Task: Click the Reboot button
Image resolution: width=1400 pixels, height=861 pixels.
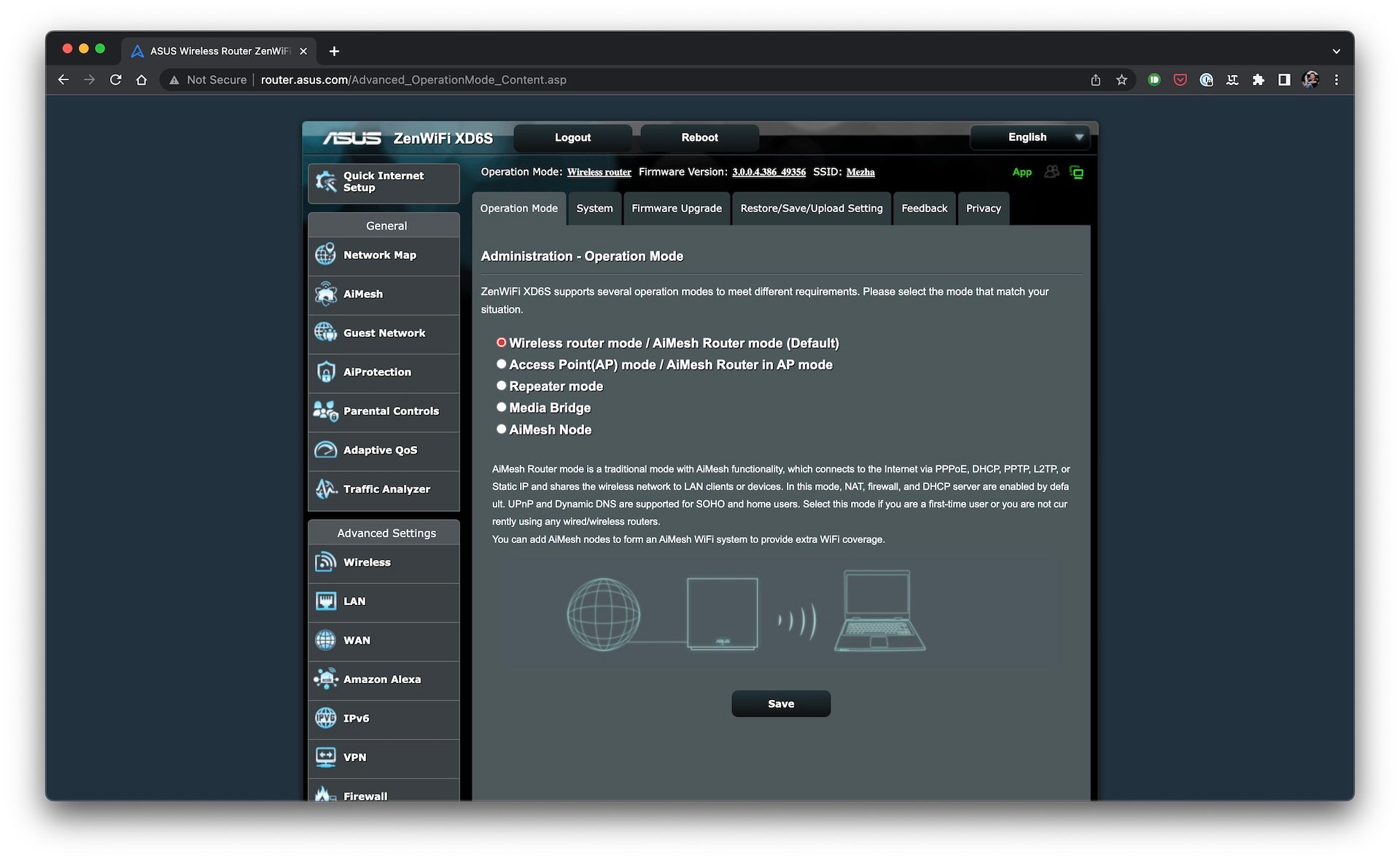Action: click(x=699, y=137)
